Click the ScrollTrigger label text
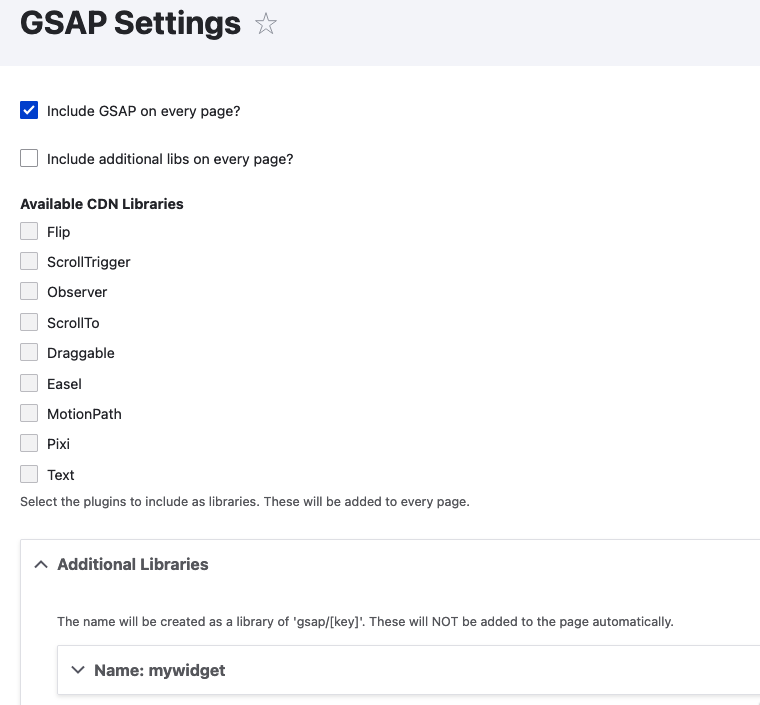 pyautogui.click(x=89, y=262)
